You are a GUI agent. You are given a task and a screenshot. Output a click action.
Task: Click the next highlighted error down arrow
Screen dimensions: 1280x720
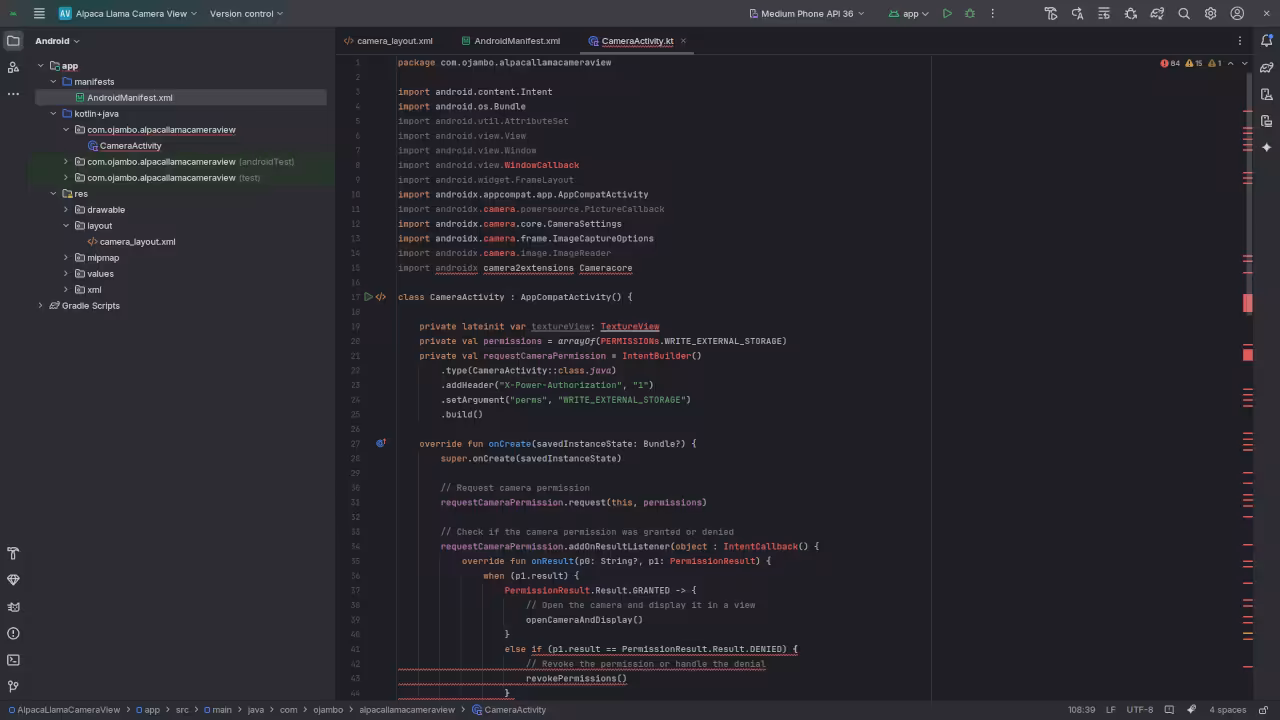[1243, 63]
